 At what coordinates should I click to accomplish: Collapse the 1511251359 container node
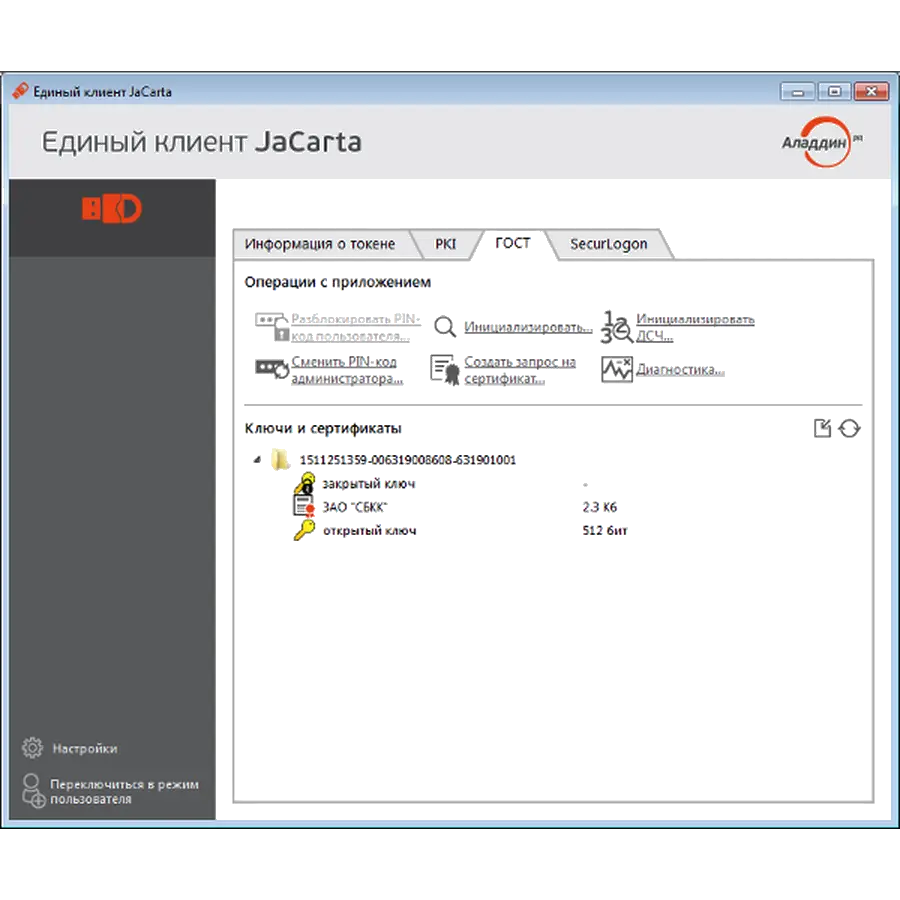pyautogui.click(x=258, y=459)
